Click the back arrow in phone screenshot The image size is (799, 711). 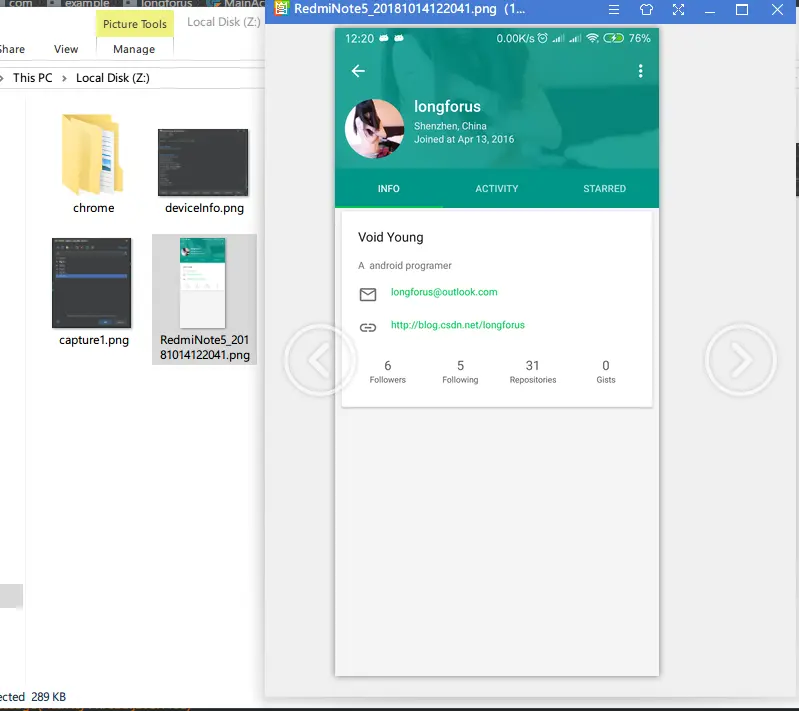(358, 71)
